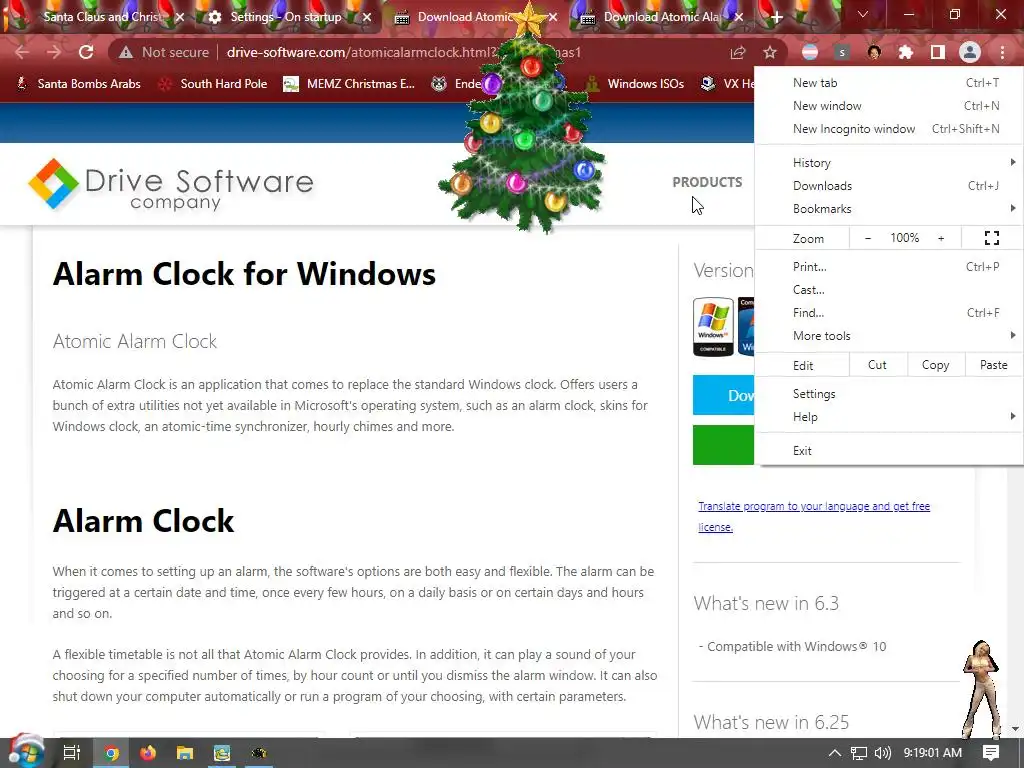Click the page vertical scrollbar down arrow
This screenshot has width=1024, height=768.
1015,728
